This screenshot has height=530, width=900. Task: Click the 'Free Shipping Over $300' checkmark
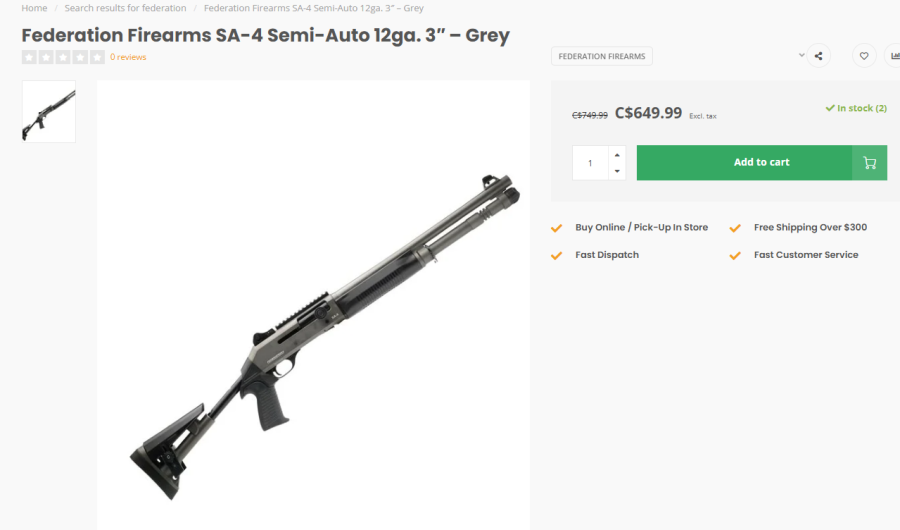click(x=736, y=228)
